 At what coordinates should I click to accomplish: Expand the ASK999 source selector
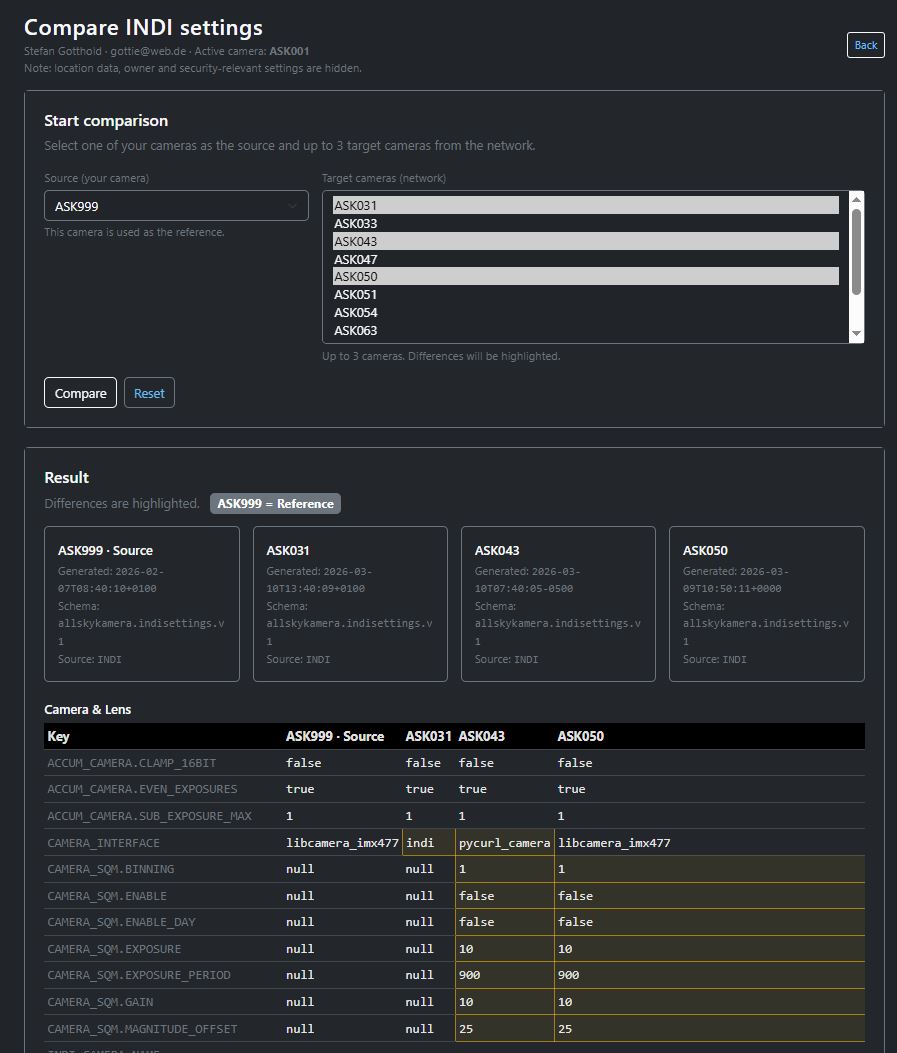pyautogui.click(x=176, y=205)
